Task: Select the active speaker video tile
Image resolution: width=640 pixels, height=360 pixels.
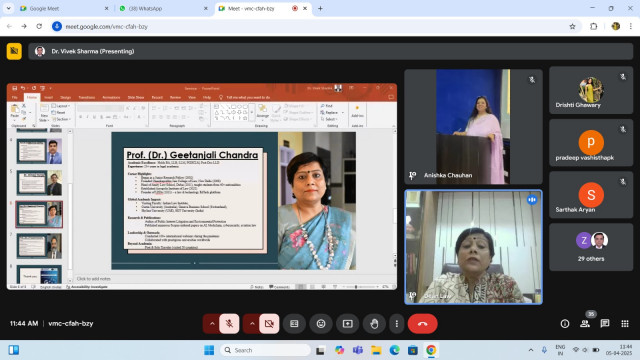Action: tap(473, 247)
